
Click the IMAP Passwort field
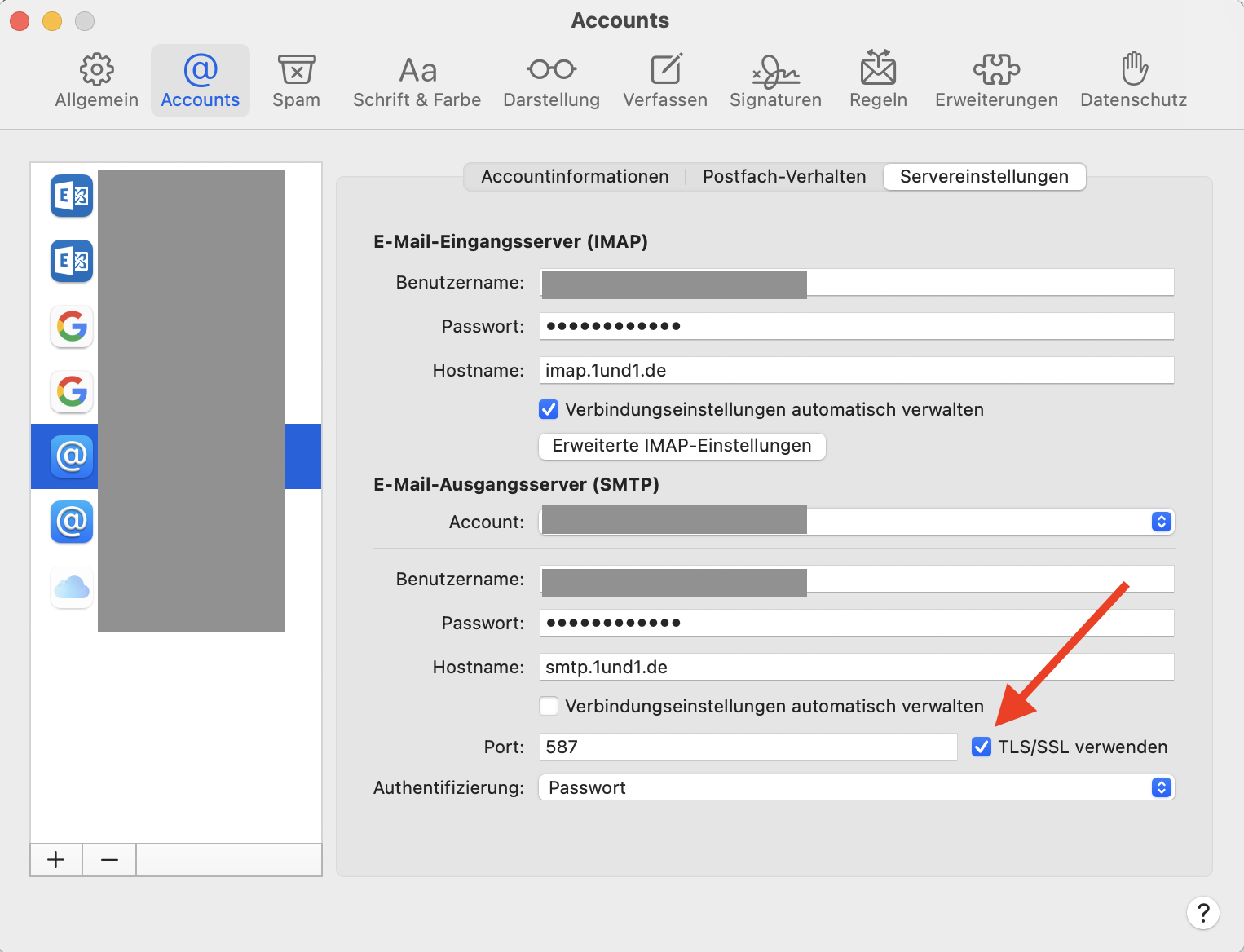pos(857,326)
